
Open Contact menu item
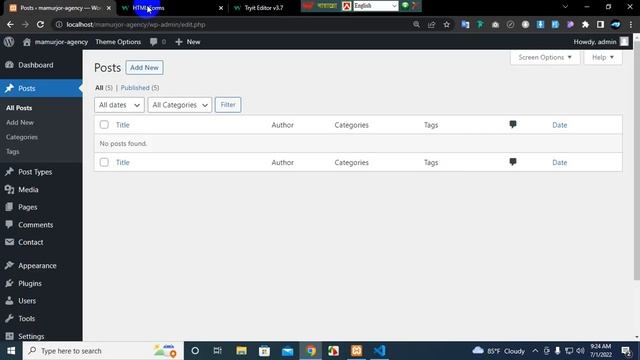41,242
